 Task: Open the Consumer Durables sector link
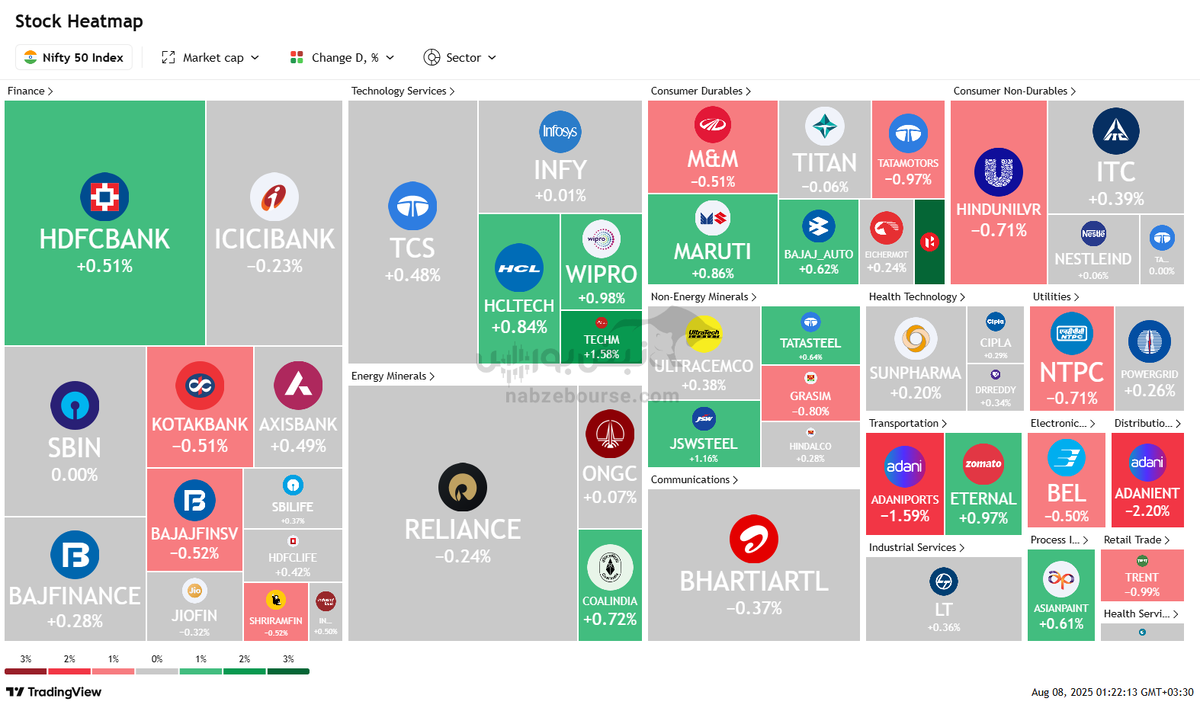(701, 91)
